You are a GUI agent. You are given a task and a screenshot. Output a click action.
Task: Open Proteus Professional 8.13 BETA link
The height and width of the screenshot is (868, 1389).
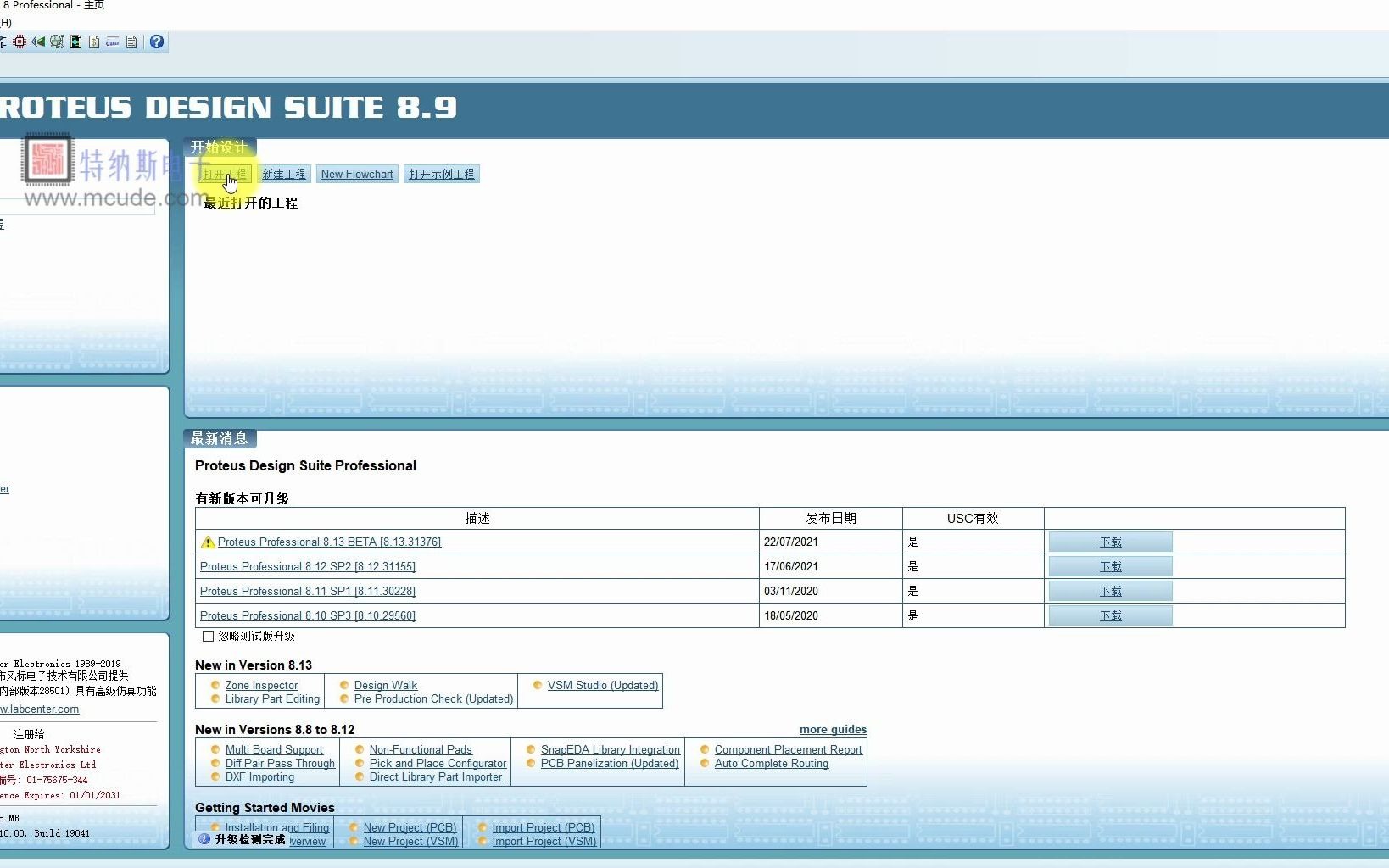(x=329, y=542)
